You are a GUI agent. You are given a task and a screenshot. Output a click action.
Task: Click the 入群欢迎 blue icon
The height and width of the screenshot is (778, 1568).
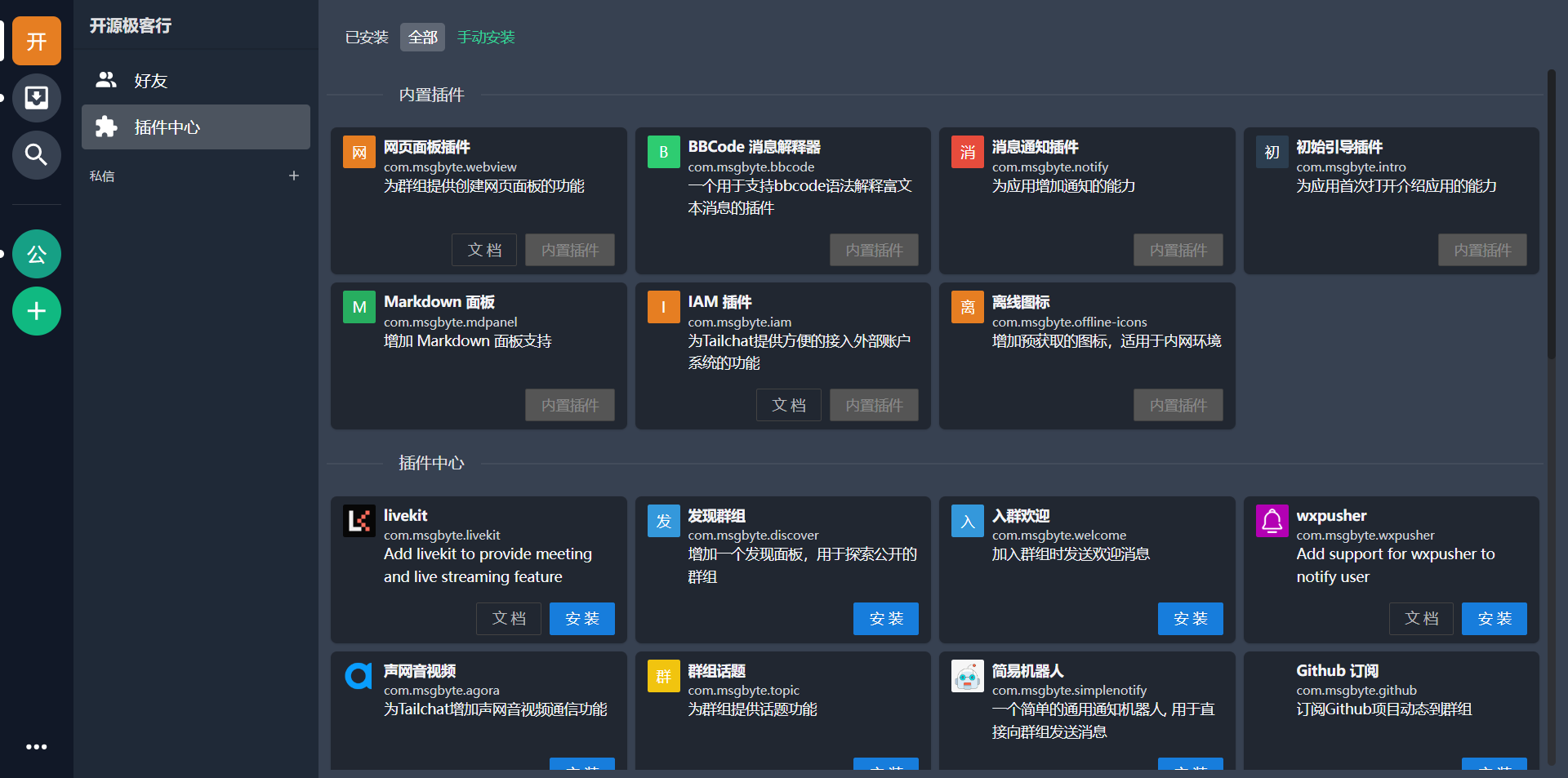pyautogui.click(x=968, y=521)
